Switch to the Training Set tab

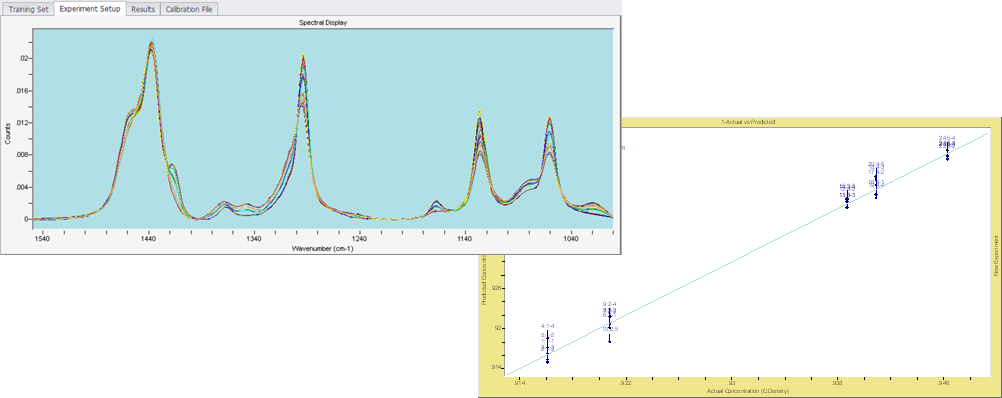[27, 10]
